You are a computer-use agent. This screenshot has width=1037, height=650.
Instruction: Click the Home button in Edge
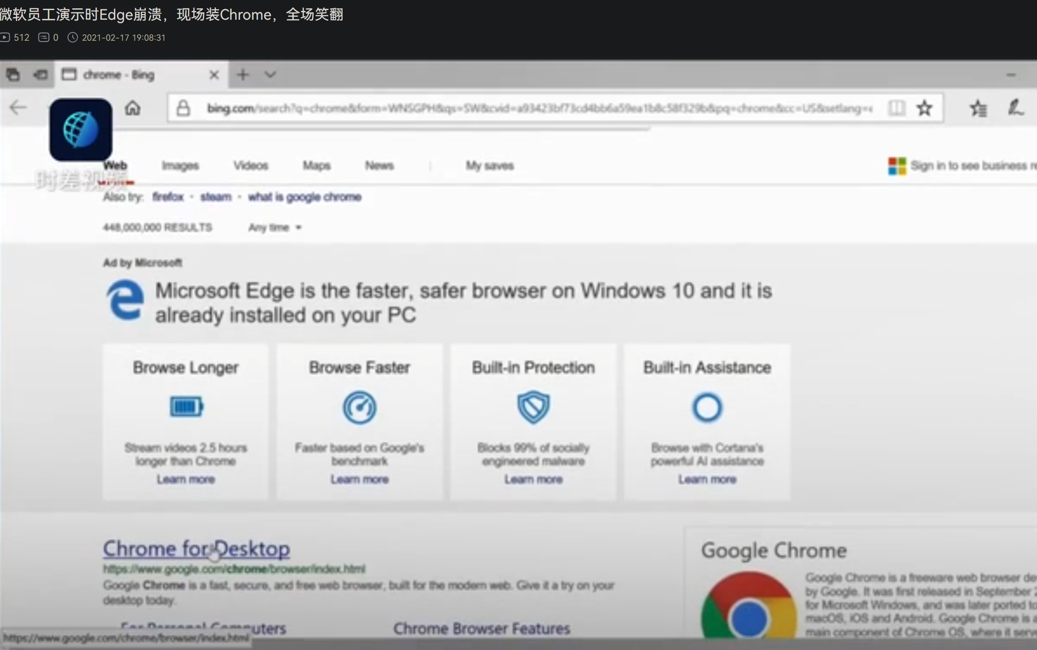[x=133, y=108]
